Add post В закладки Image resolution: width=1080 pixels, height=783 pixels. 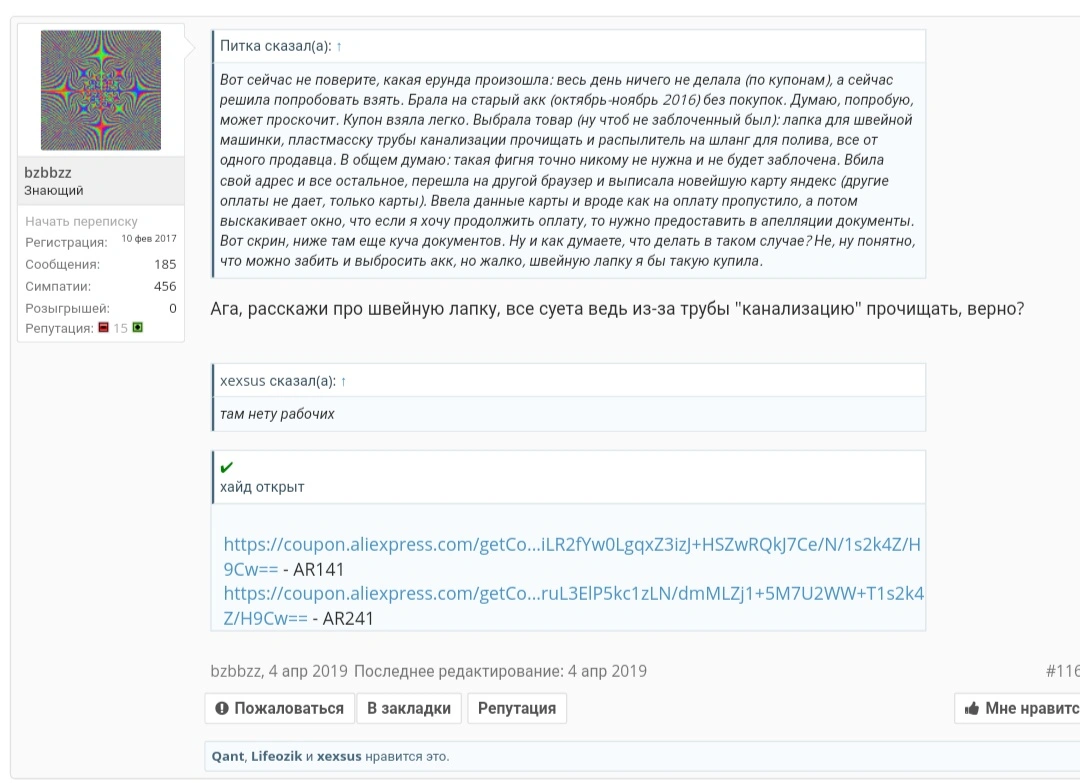click(x=409, y=708)
